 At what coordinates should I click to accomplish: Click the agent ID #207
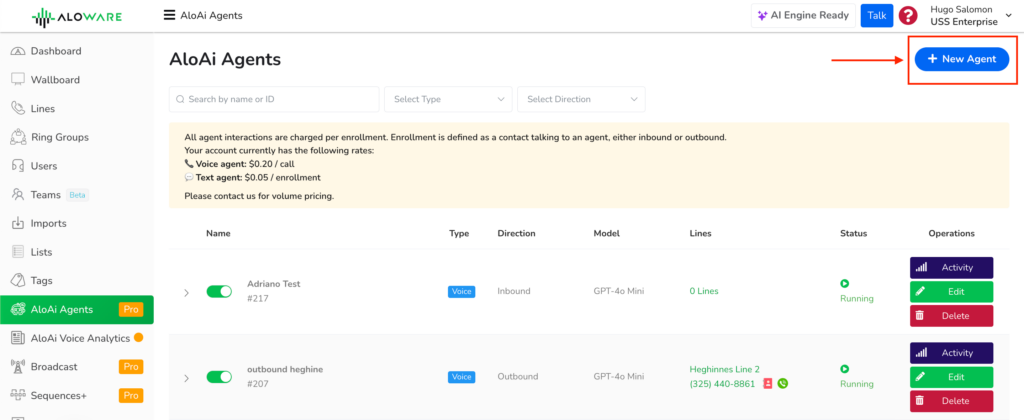coord(258,384)
